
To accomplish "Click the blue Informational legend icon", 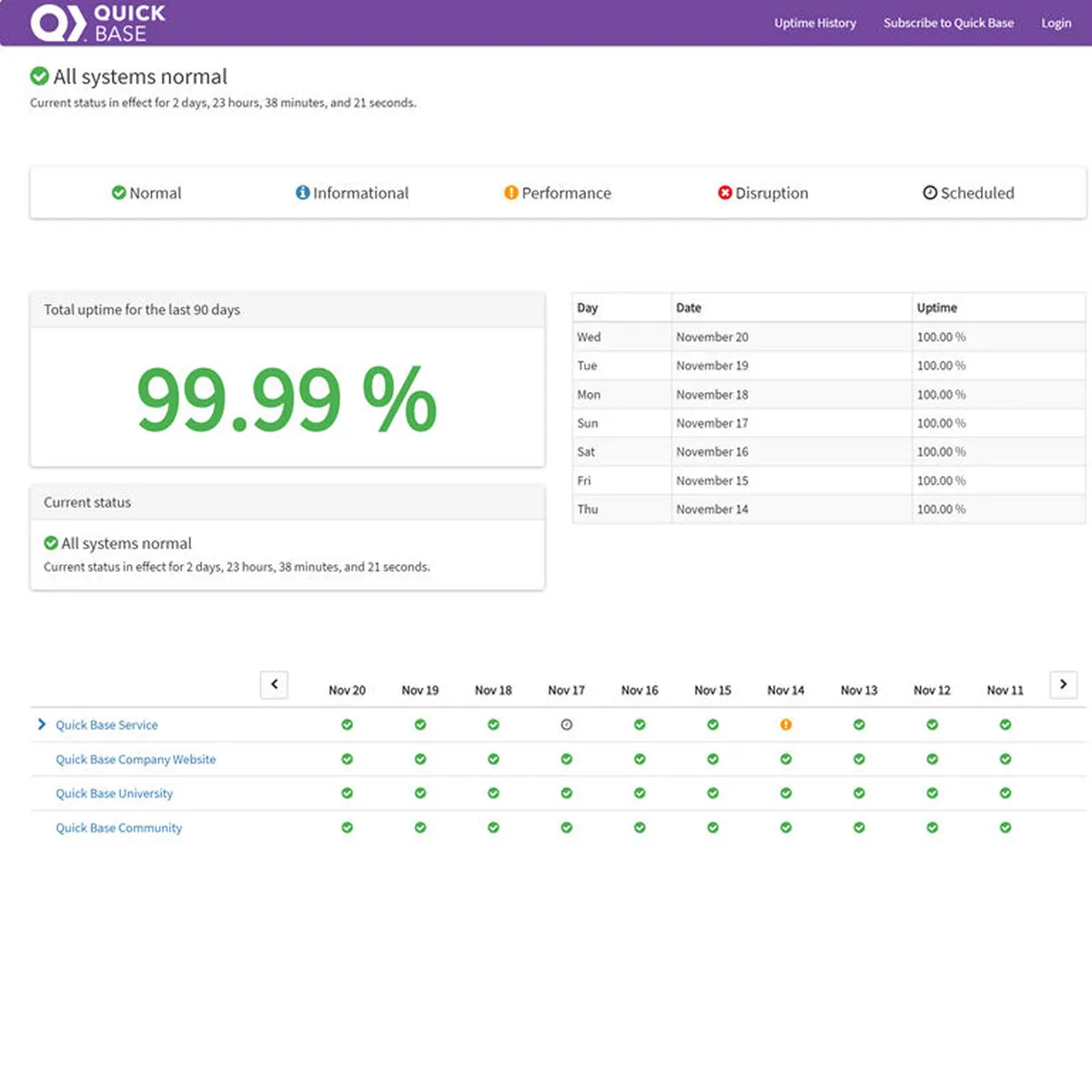I will pyautogui.click(x=302, y=193).
